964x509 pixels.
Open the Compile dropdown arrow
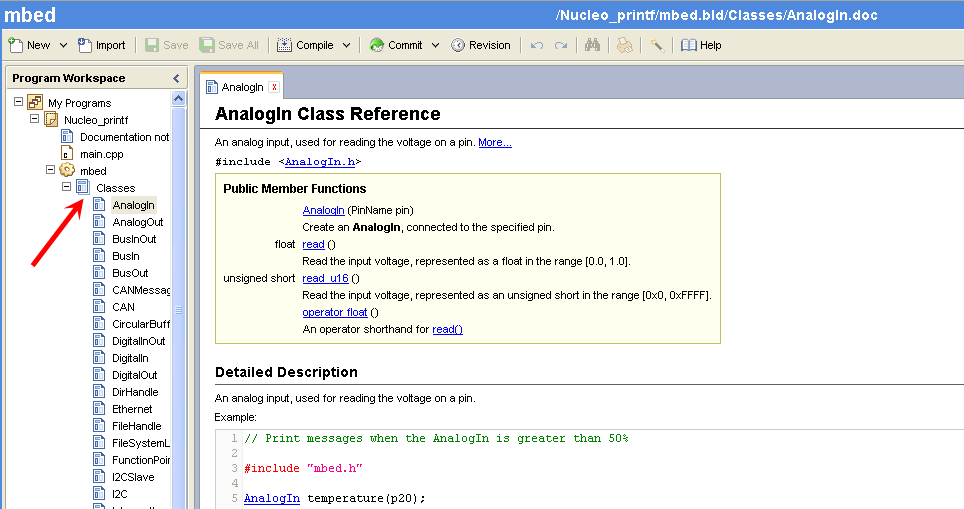(x=347, y=45)
